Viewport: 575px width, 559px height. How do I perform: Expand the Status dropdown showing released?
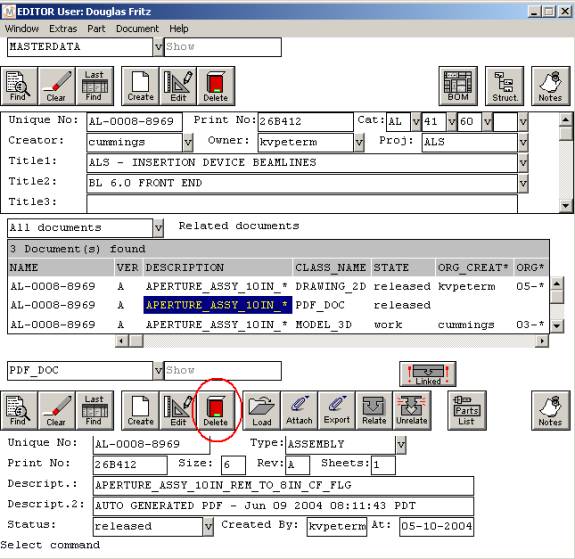tap(208, 526)
